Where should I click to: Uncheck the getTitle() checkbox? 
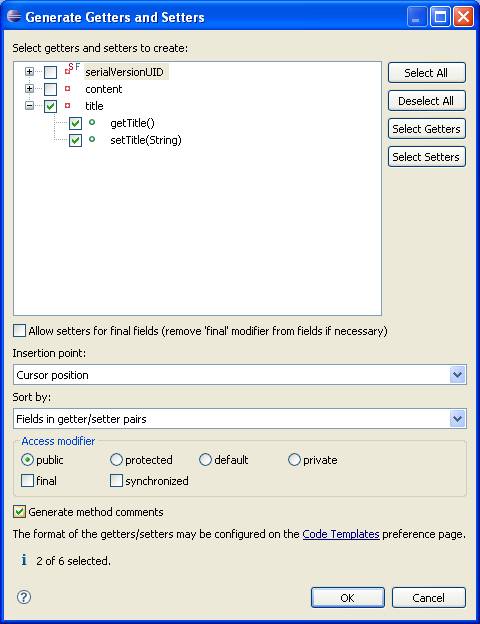75,123
